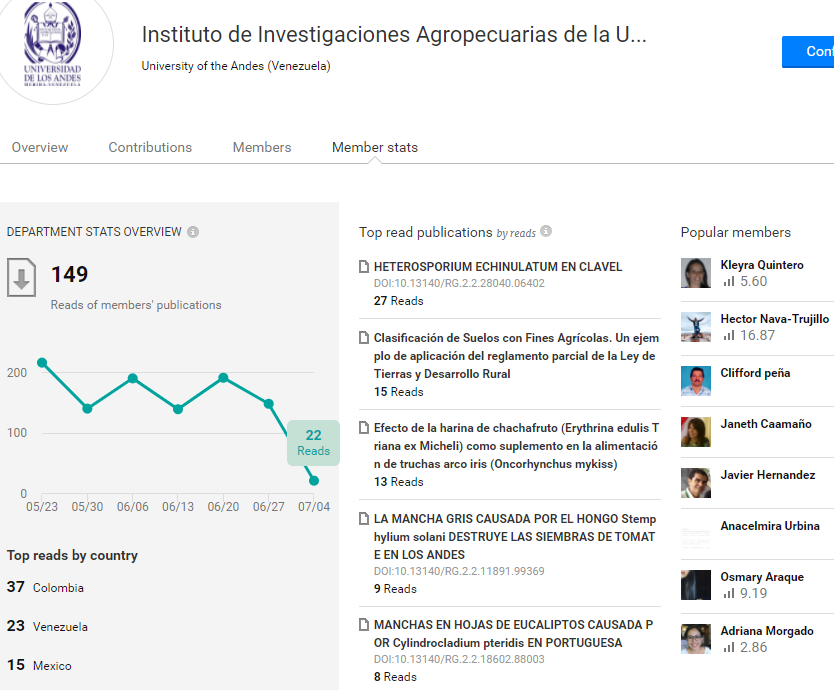The width and height of the screenshot is (834, 690).
Task: Click document icon beside Clasificación de Suelos
Action: click(364, 338)
